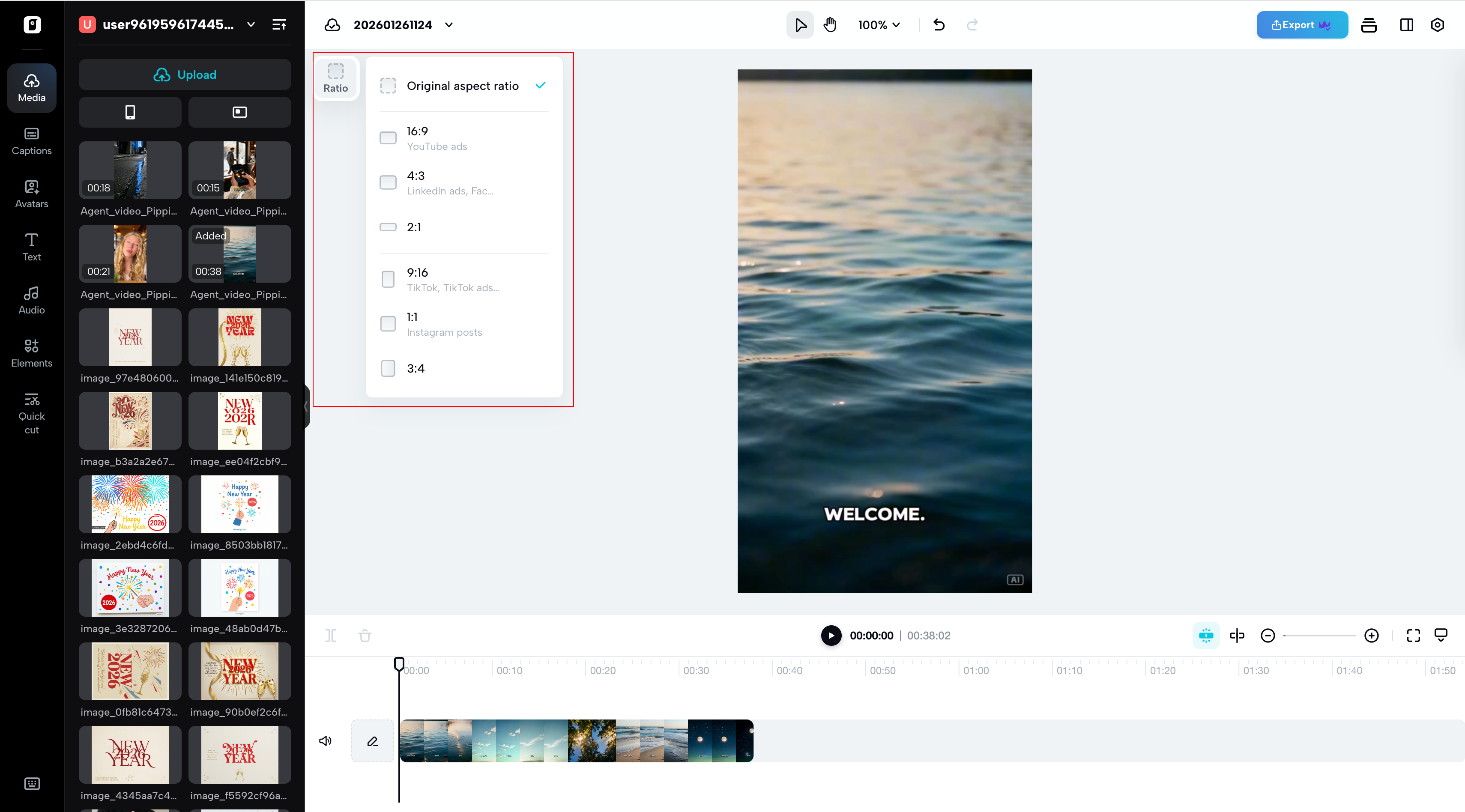Viewport: 1465px width, 812px height.
Task: Open the Captions panel
Action: (31, 141)
